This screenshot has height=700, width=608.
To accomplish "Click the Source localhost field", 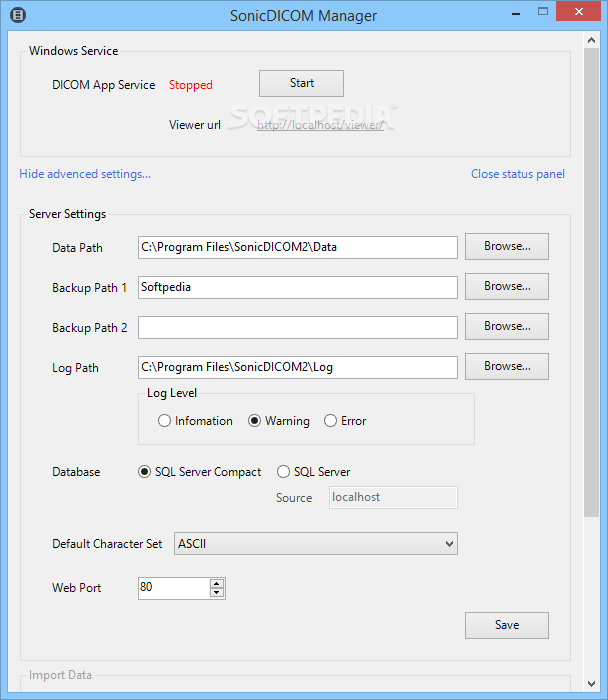I will (393, 497).
